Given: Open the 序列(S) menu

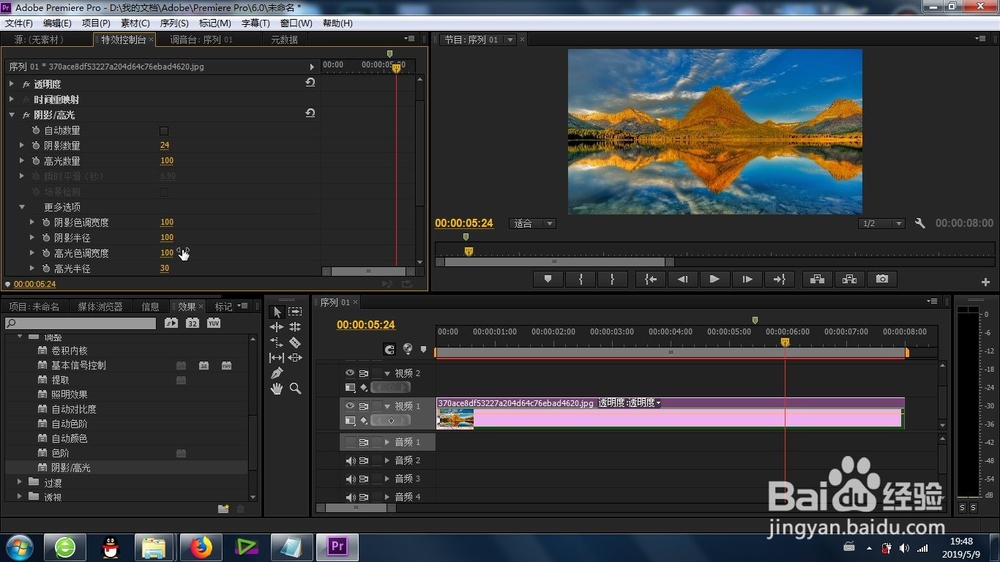Looking at the screenshot, I should [174, 23].
